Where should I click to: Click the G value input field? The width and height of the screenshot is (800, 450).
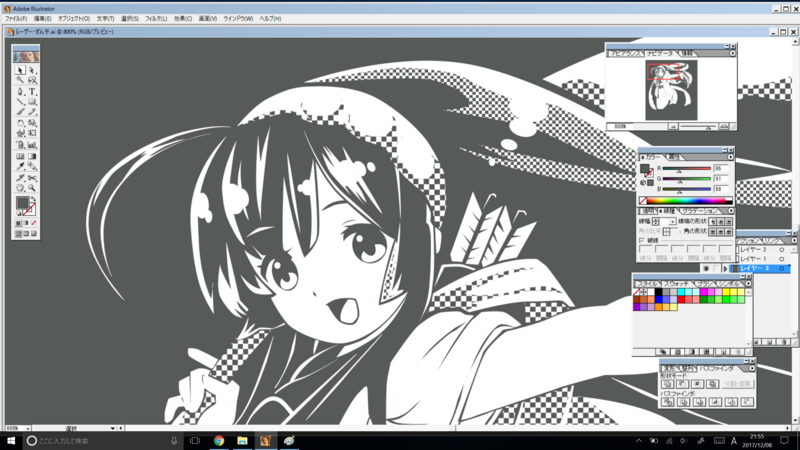coord(721,179)
